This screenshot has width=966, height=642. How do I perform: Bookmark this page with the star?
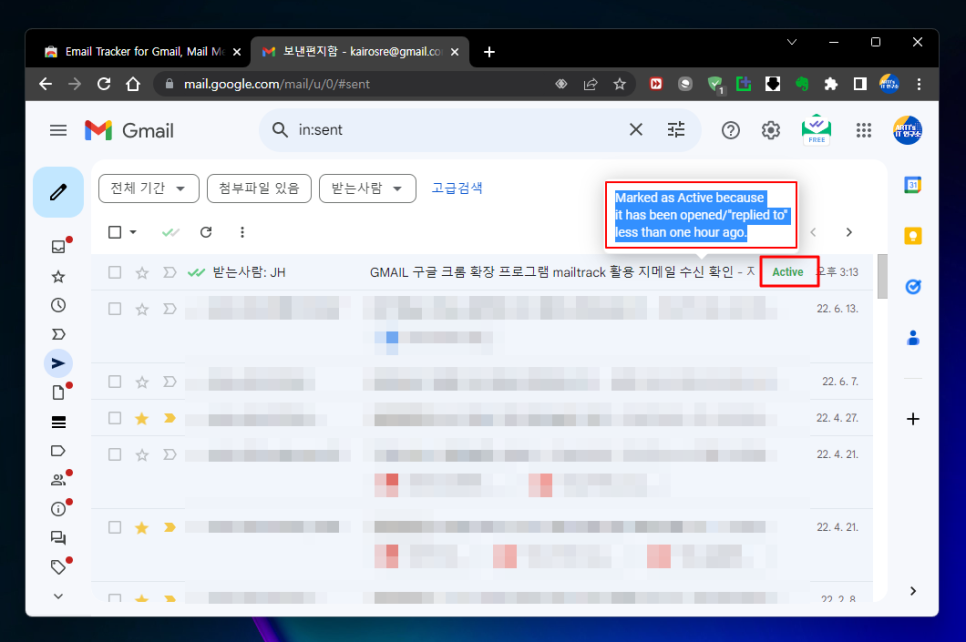[x=620, y=84]
